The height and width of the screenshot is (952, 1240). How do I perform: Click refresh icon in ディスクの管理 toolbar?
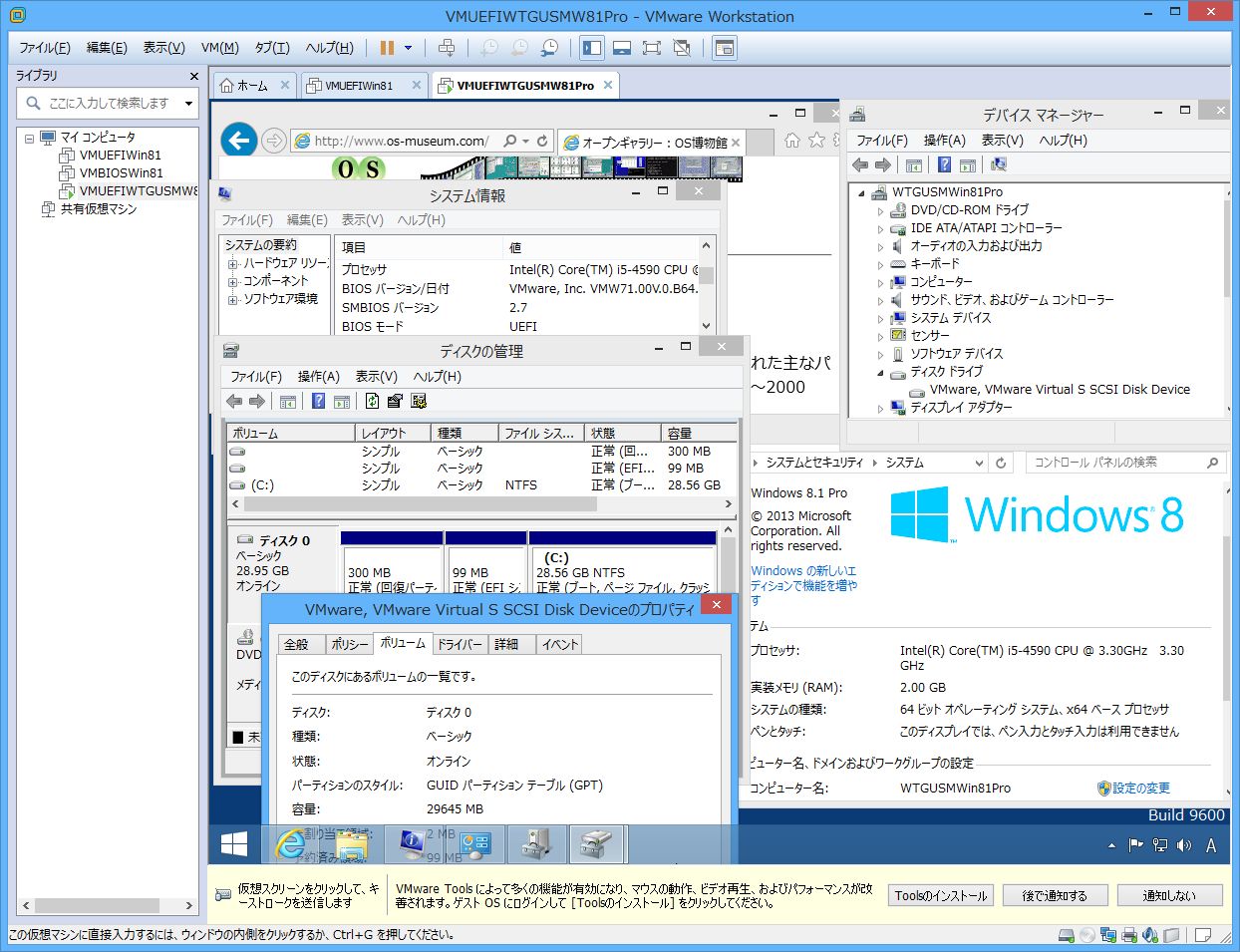[x=372, y=401]
